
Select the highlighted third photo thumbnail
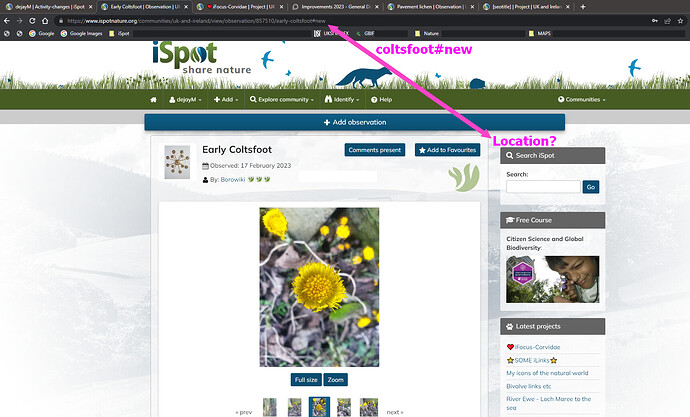(x=319, y=407)
